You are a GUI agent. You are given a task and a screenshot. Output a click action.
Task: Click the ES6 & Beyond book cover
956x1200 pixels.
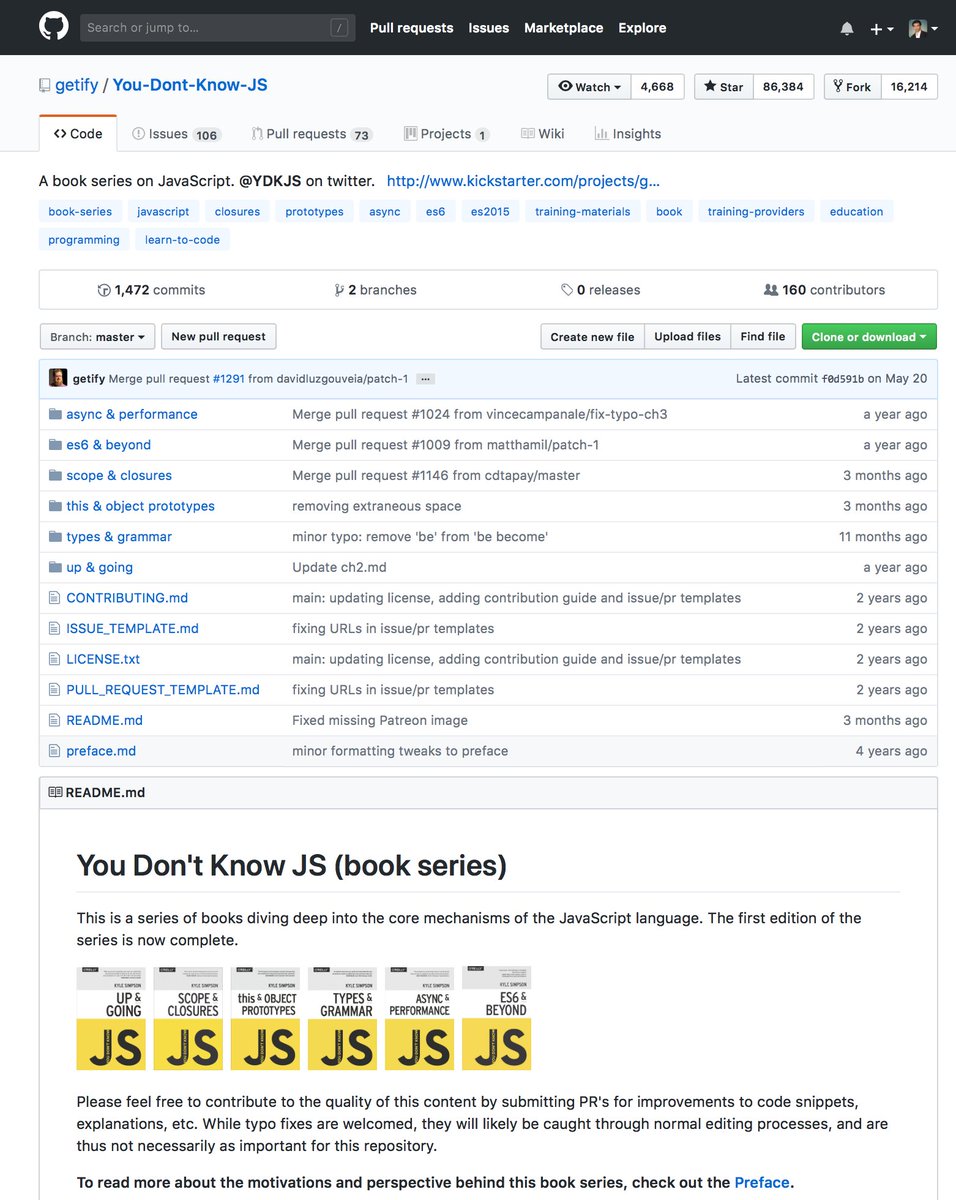[x=497, y=1018]
